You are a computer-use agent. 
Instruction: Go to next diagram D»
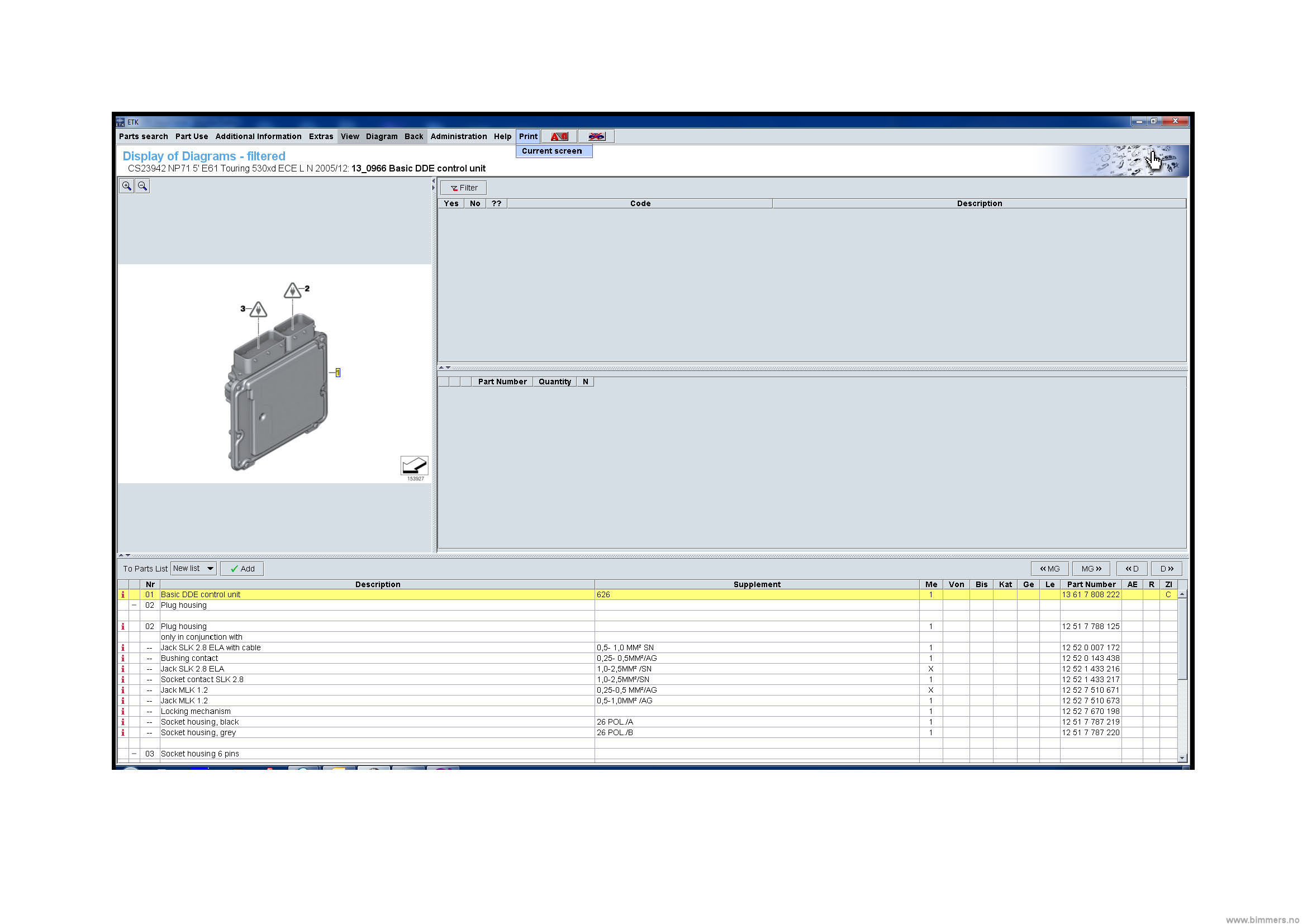(x=1166, y=568)
